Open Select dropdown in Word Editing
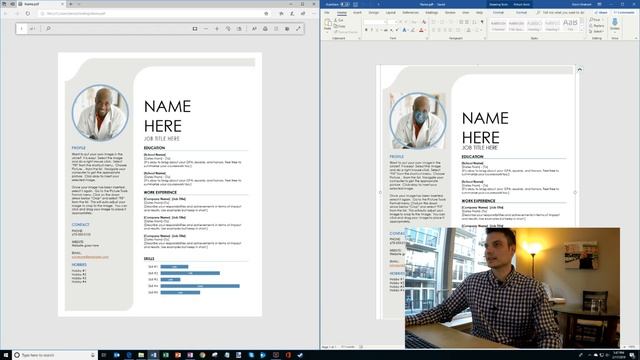The height and width of the screenshot is (360, 640). (x=596, y=31)
